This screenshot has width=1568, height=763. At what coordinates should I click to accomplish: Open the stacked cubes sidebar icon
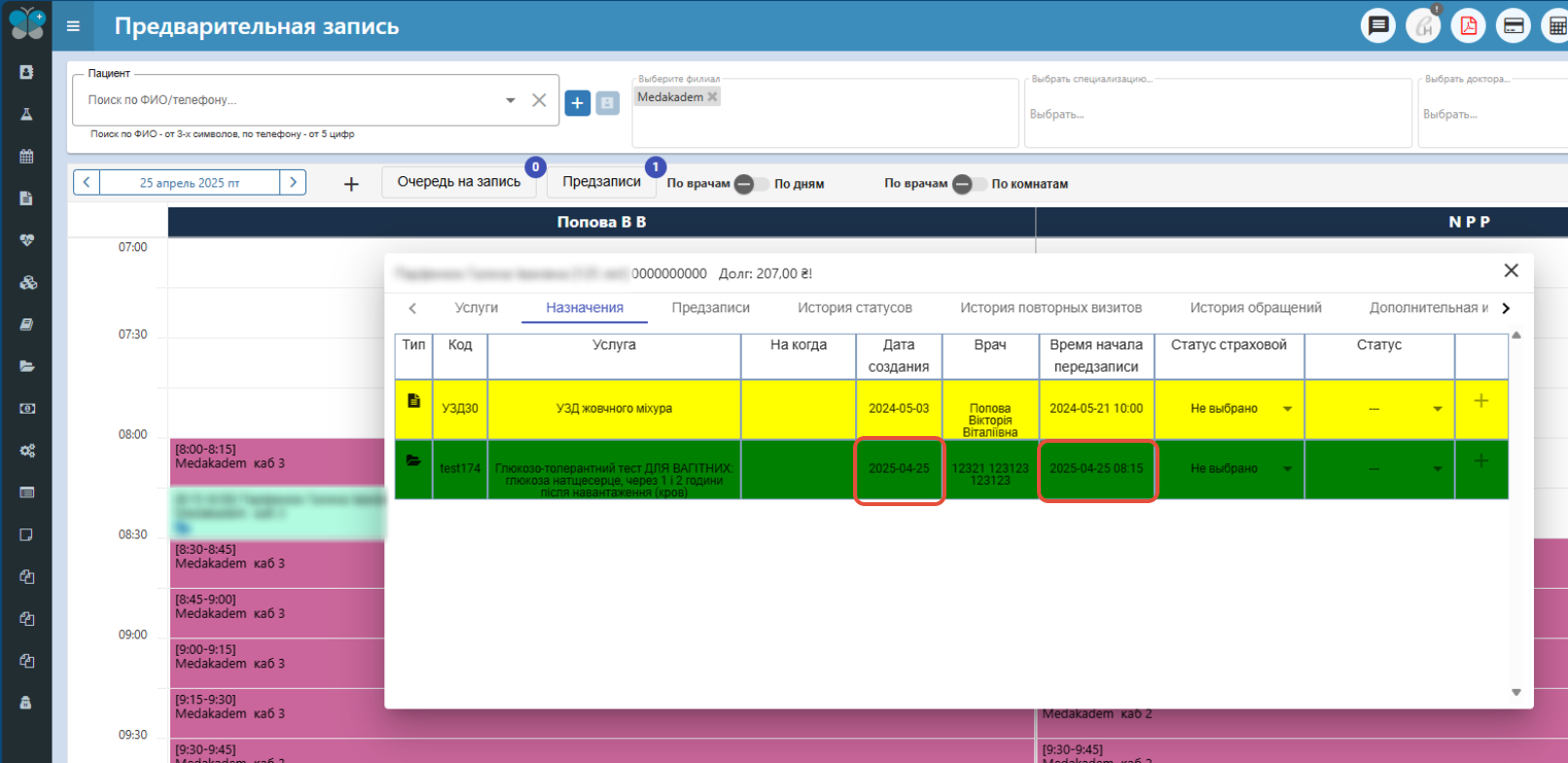[x=26, y=282]
